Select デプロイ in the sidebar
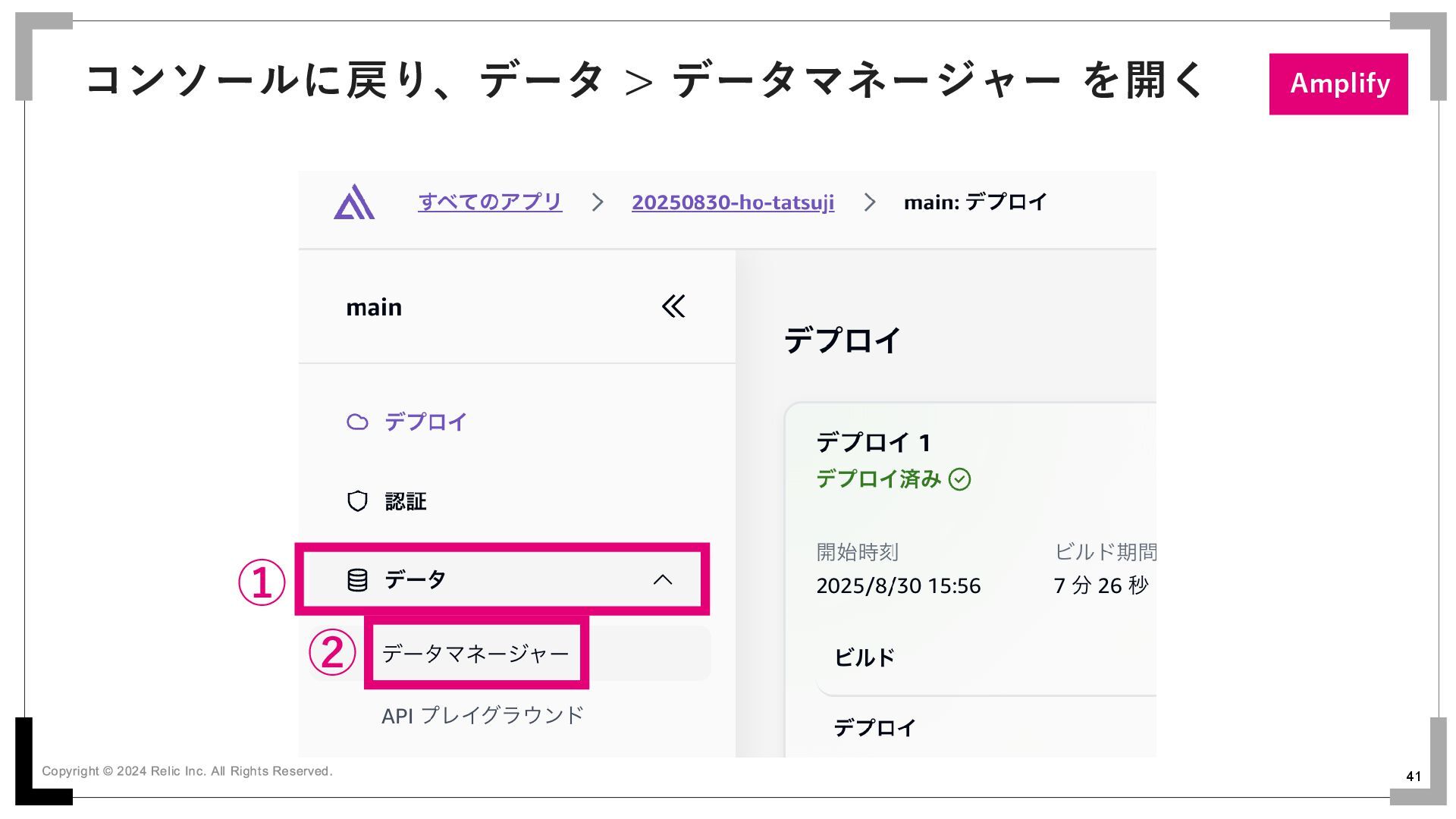 coord(425,422)
